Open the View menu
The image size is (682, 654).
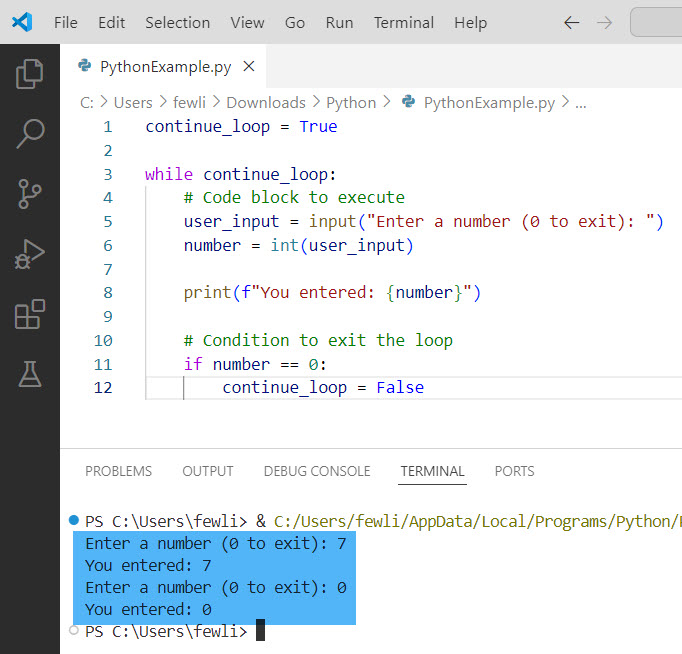point(247,23)
